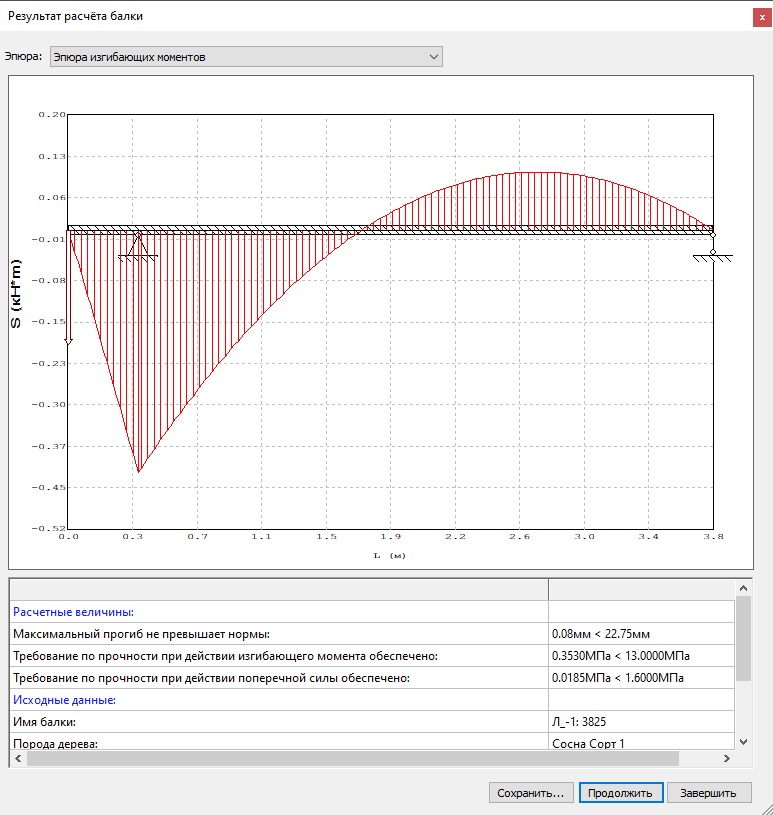Click the window resize grip in the corner
Viewport: 773px width, 815px height.
(766, 808)
